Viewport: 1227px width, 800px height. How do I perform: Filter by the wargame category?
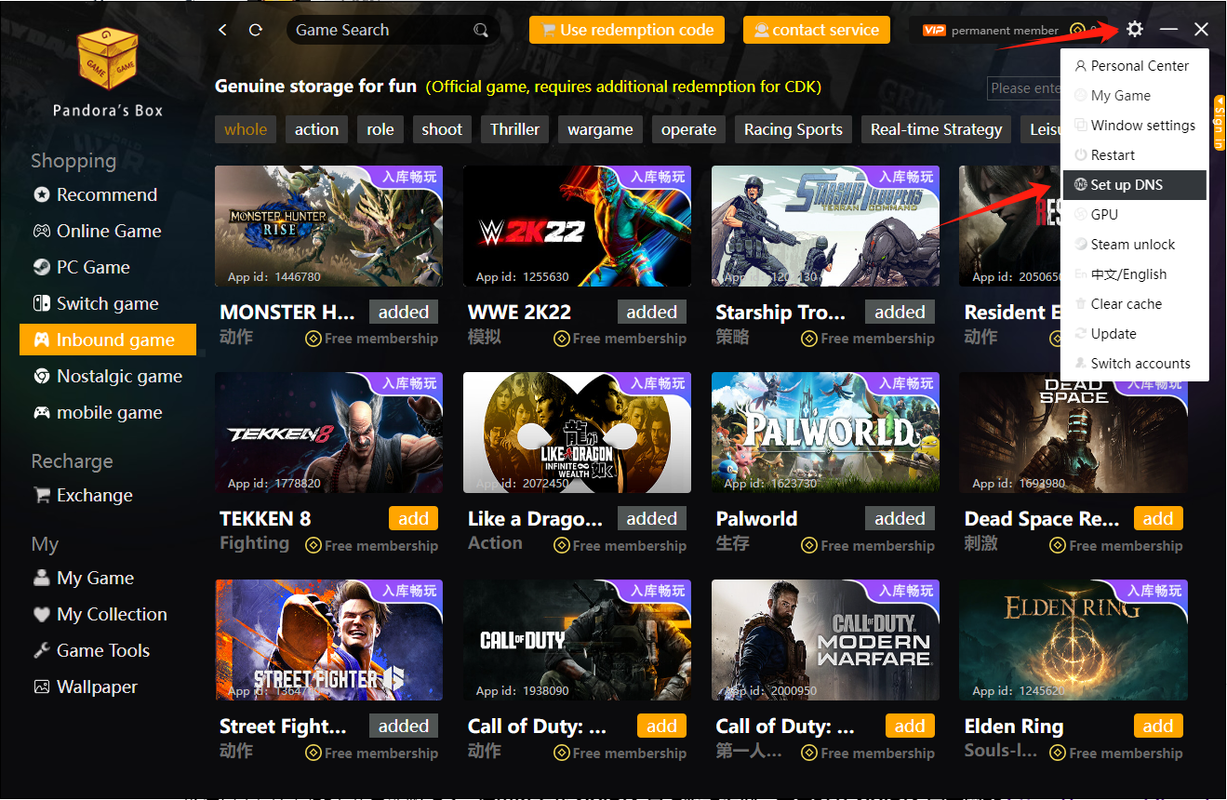point(600,129)
